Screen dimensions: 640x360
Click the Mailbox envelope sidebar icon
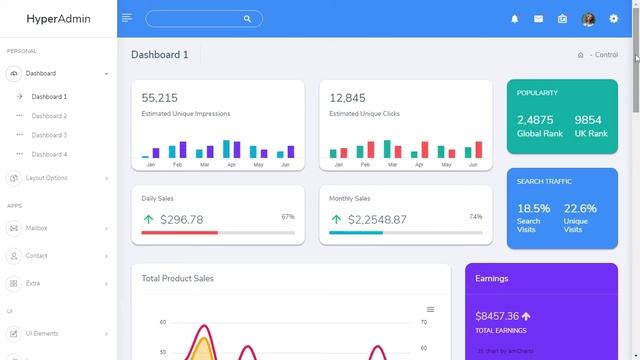(13, 228)
